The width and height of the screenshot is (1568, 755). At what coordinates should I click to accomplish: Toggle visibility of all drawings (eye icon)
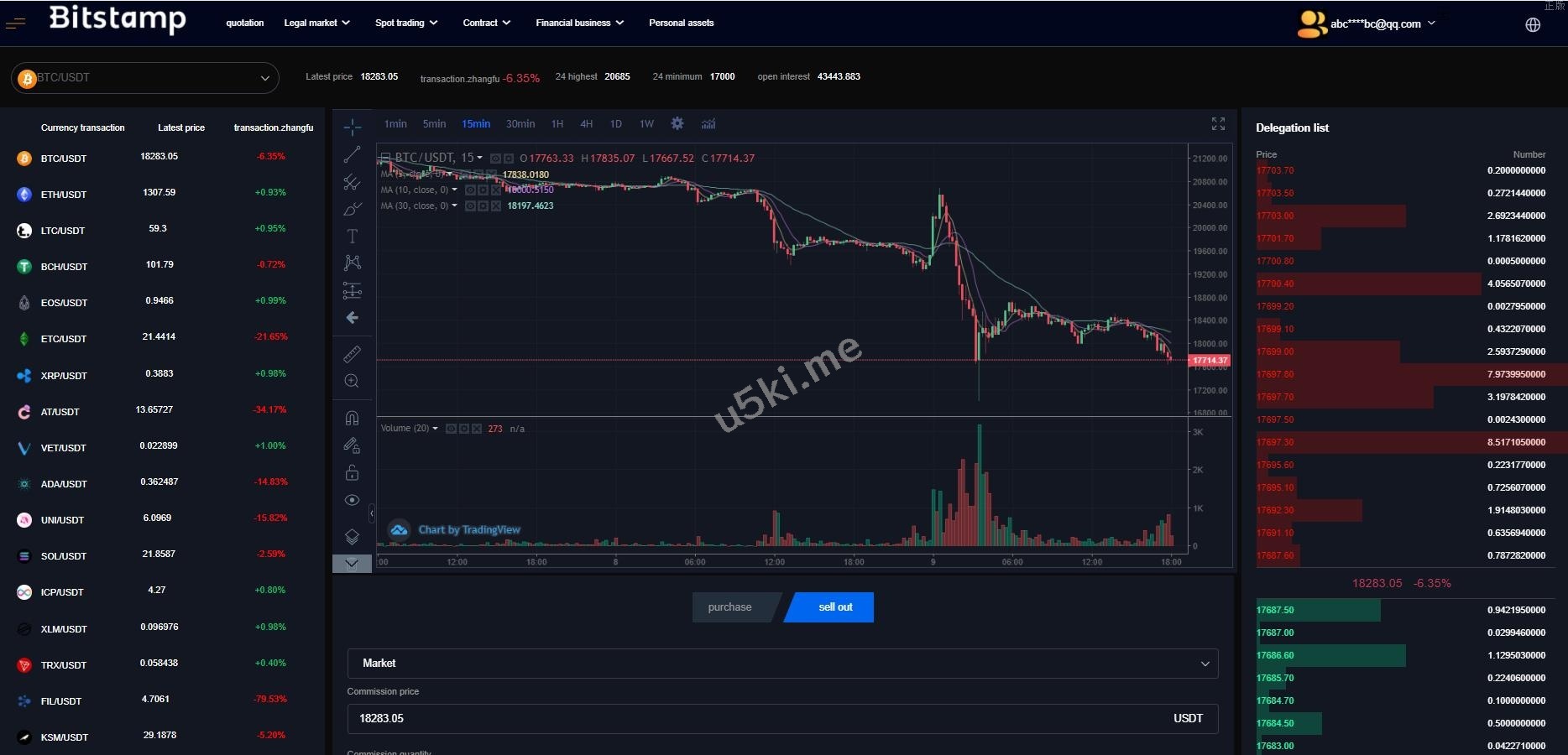353,500
